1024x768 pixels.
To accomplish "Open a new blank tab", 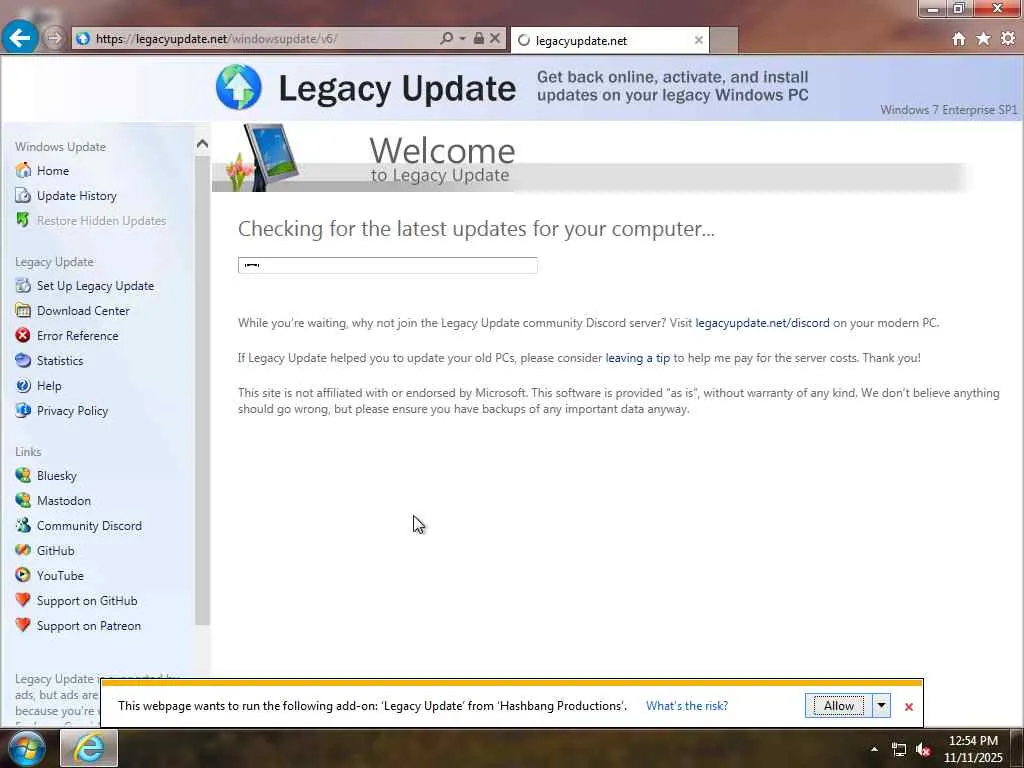I will click(724, 40).
